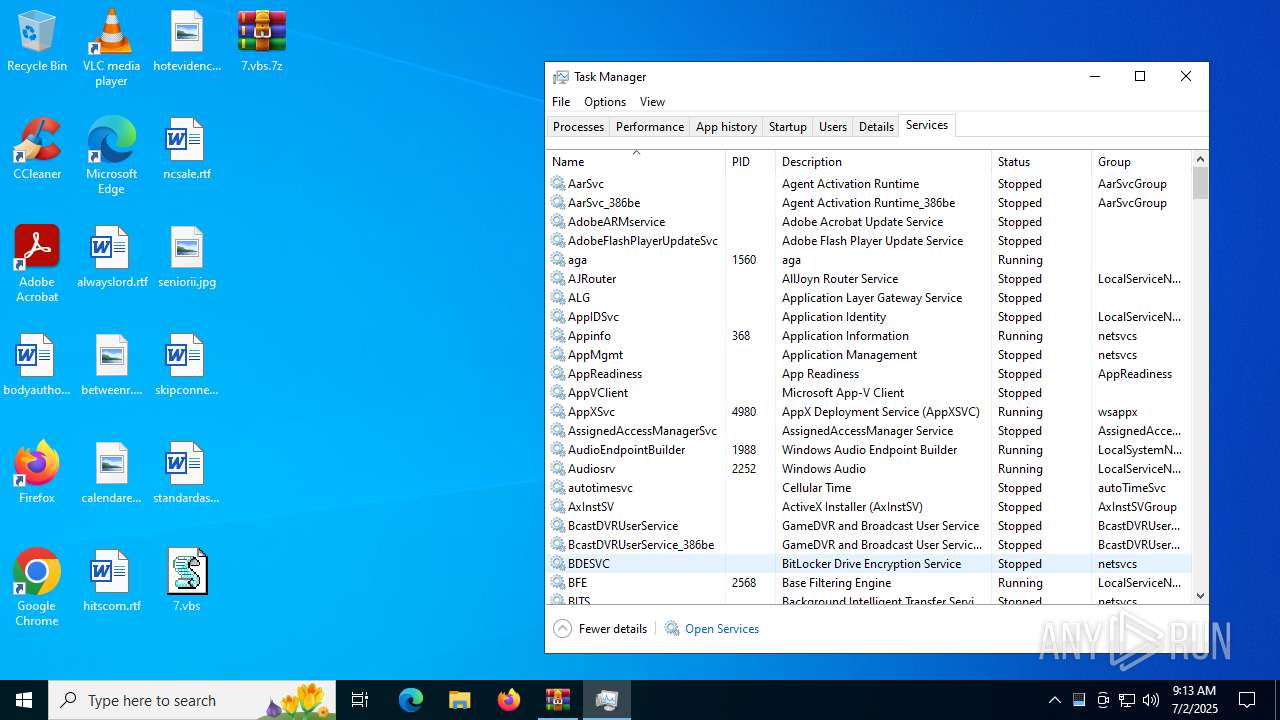
Task: Select the hotevidenc image file icon
Action: point(187,42)
